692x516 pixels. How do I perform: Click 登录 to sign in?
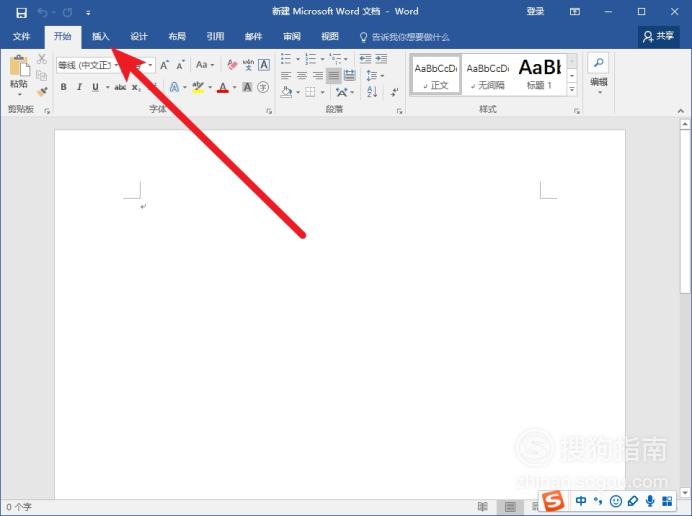coord(535,11)
